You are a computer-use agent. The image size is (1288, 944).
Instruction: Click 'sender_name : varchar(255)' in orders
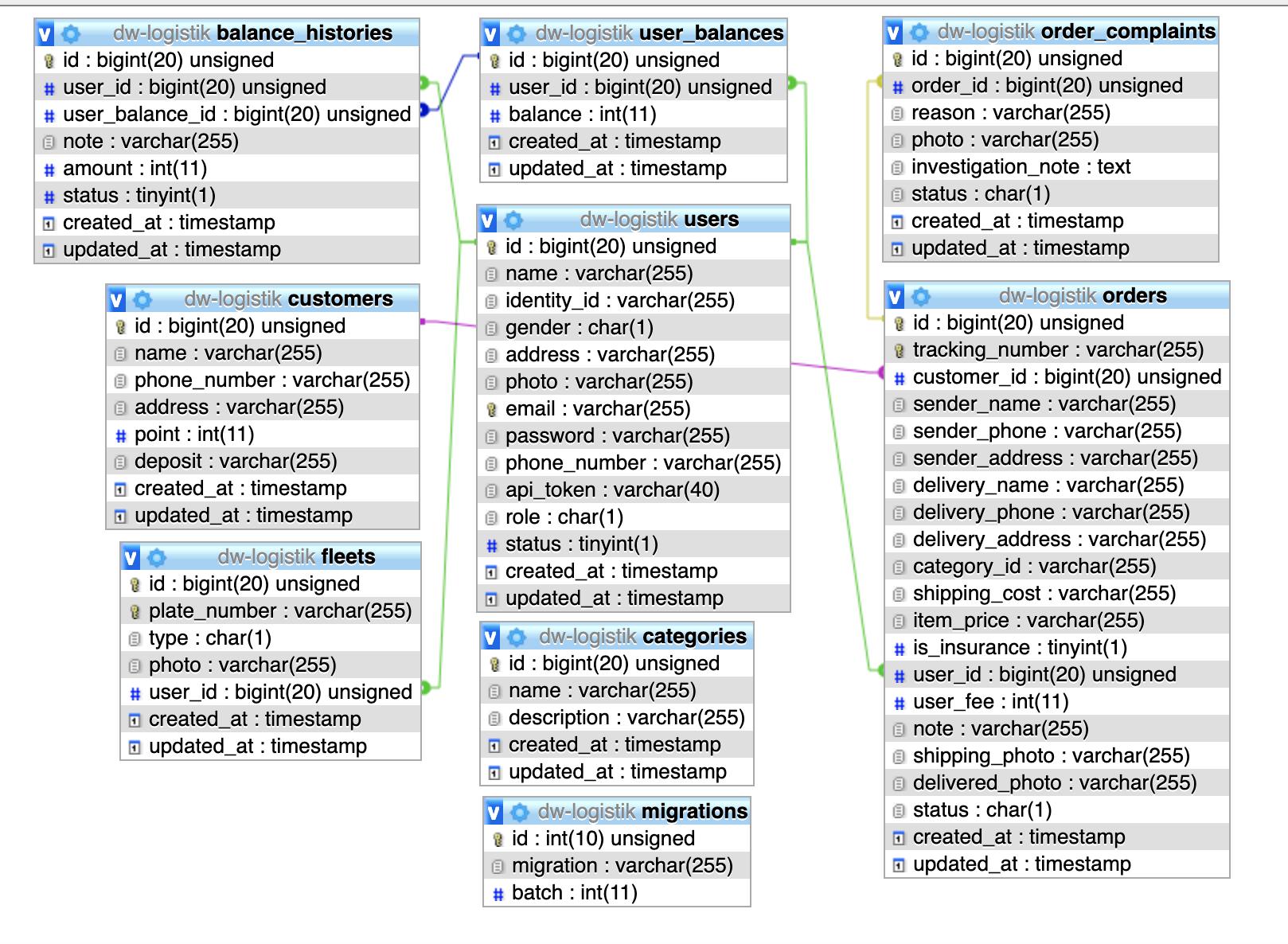tap(1044, 404)
